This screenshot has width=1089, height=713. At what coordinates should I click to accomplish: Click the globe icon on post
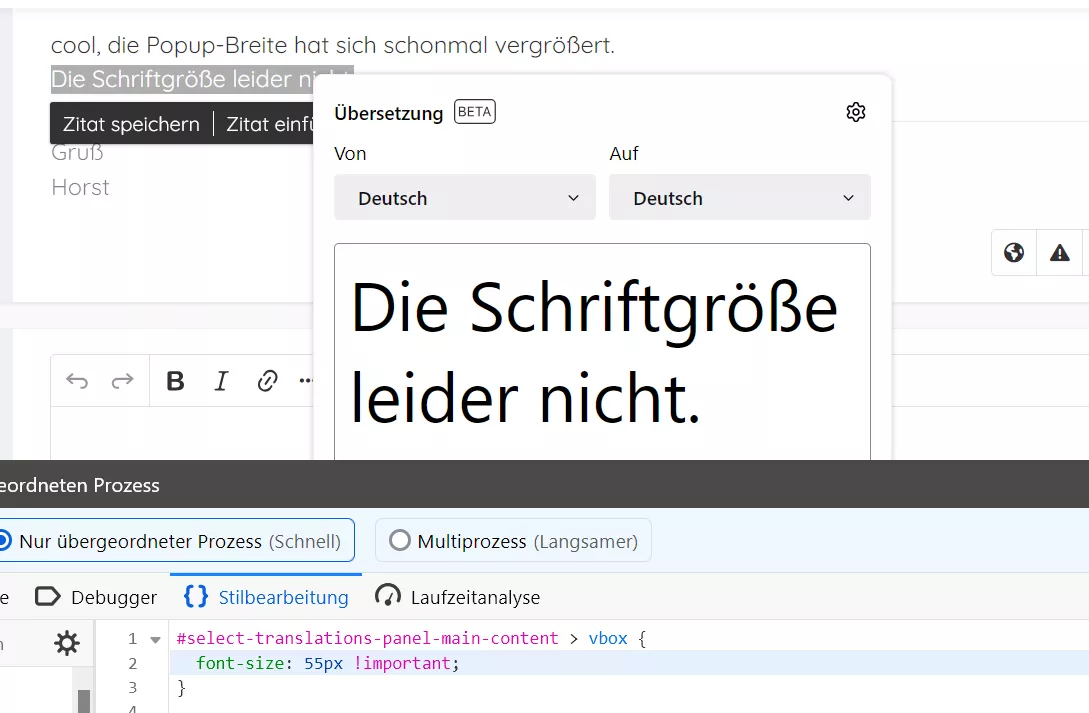pos(1013,253)
